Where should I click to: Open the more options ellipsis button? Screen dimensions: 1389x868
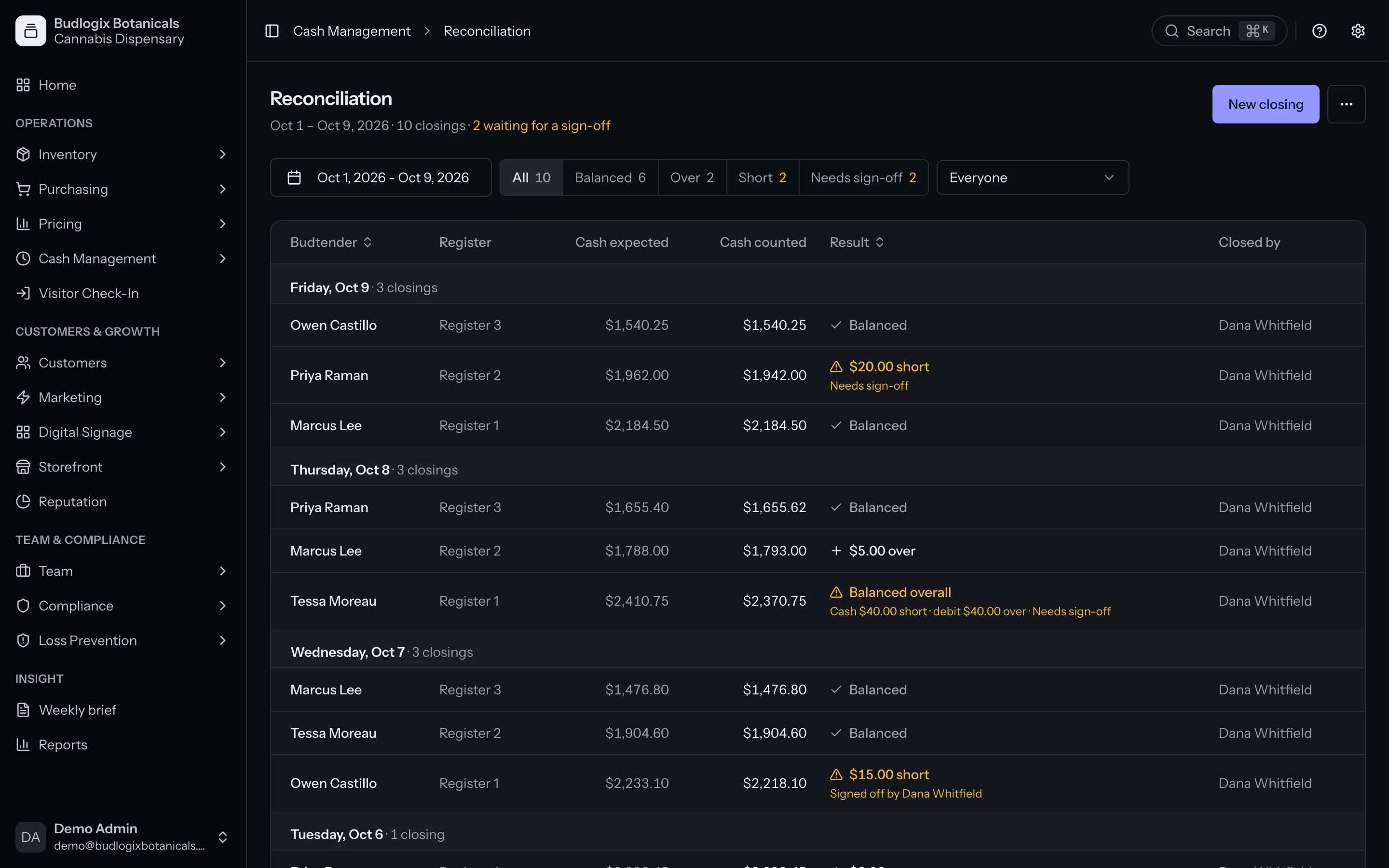(1346, 104)
